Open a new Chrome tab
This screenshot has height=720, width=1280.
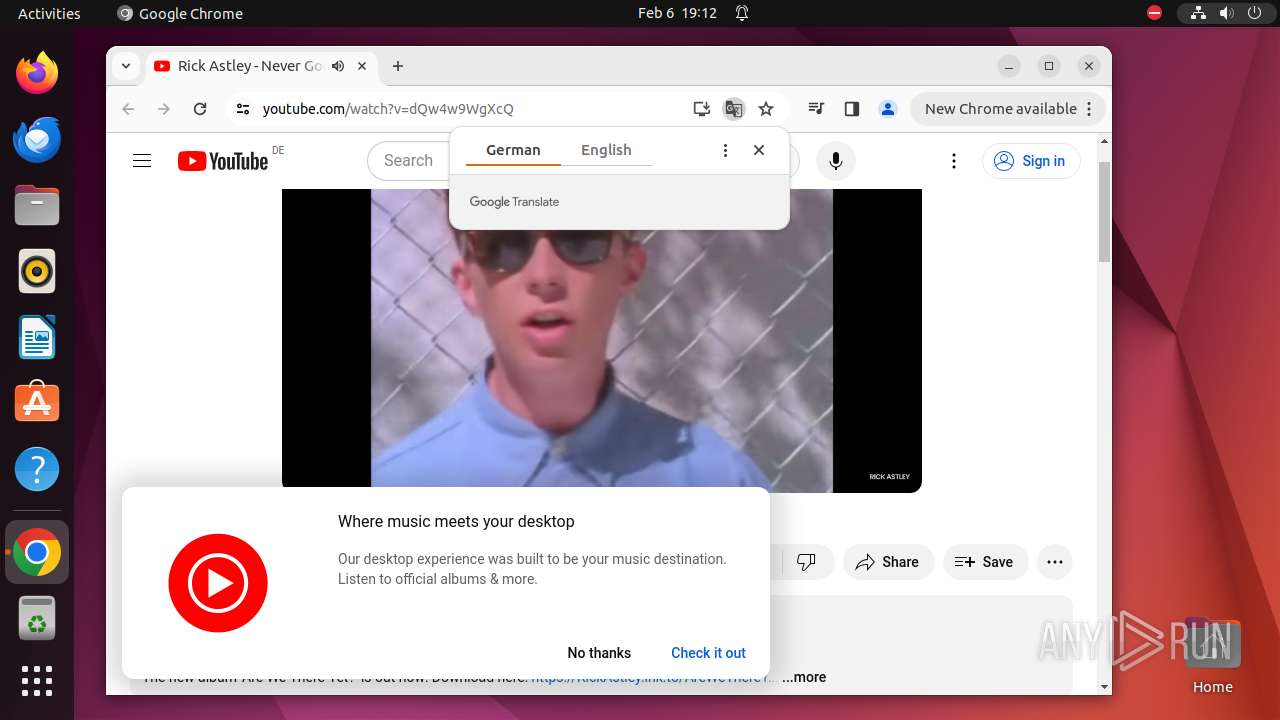coord(398,66)
